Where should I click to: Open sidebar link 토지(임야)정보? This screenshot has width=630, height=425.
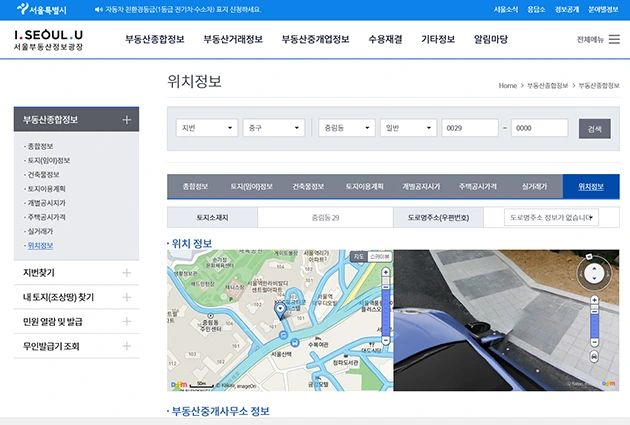click(x=49, y=160)
